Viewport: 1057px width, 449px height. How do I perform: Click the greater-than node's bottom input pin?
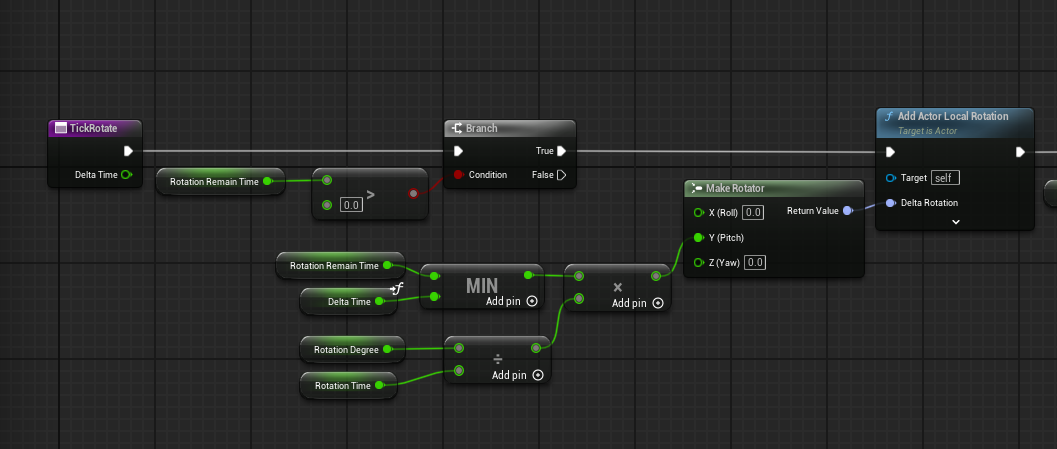click(327, 204)
